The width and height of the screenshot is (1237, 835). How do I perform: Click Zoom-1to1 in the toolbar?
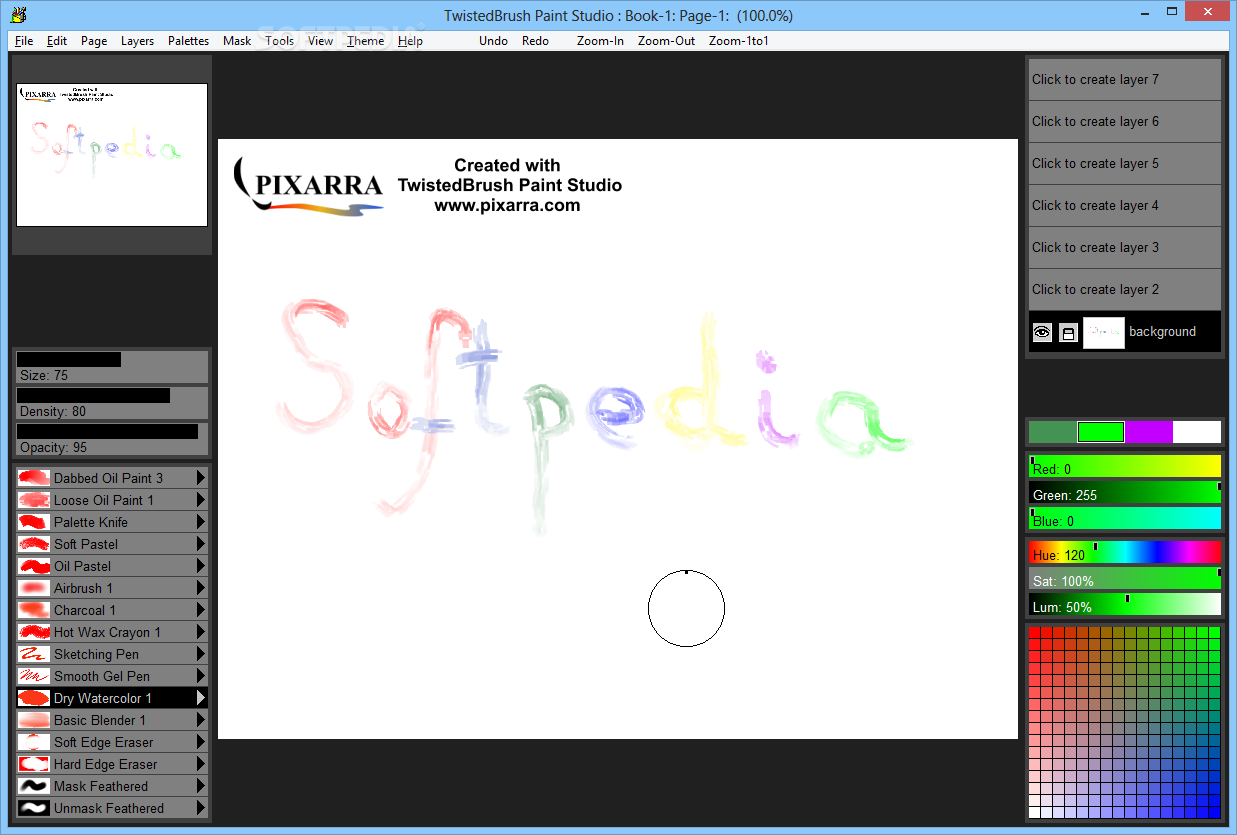738,41
